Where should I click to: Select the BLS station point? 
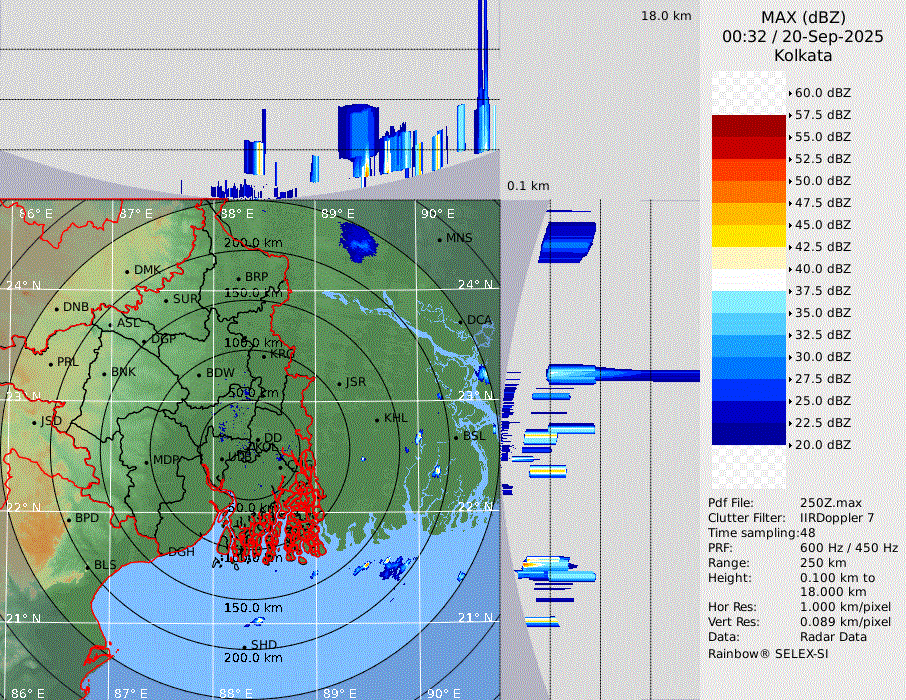pos(88,566)
